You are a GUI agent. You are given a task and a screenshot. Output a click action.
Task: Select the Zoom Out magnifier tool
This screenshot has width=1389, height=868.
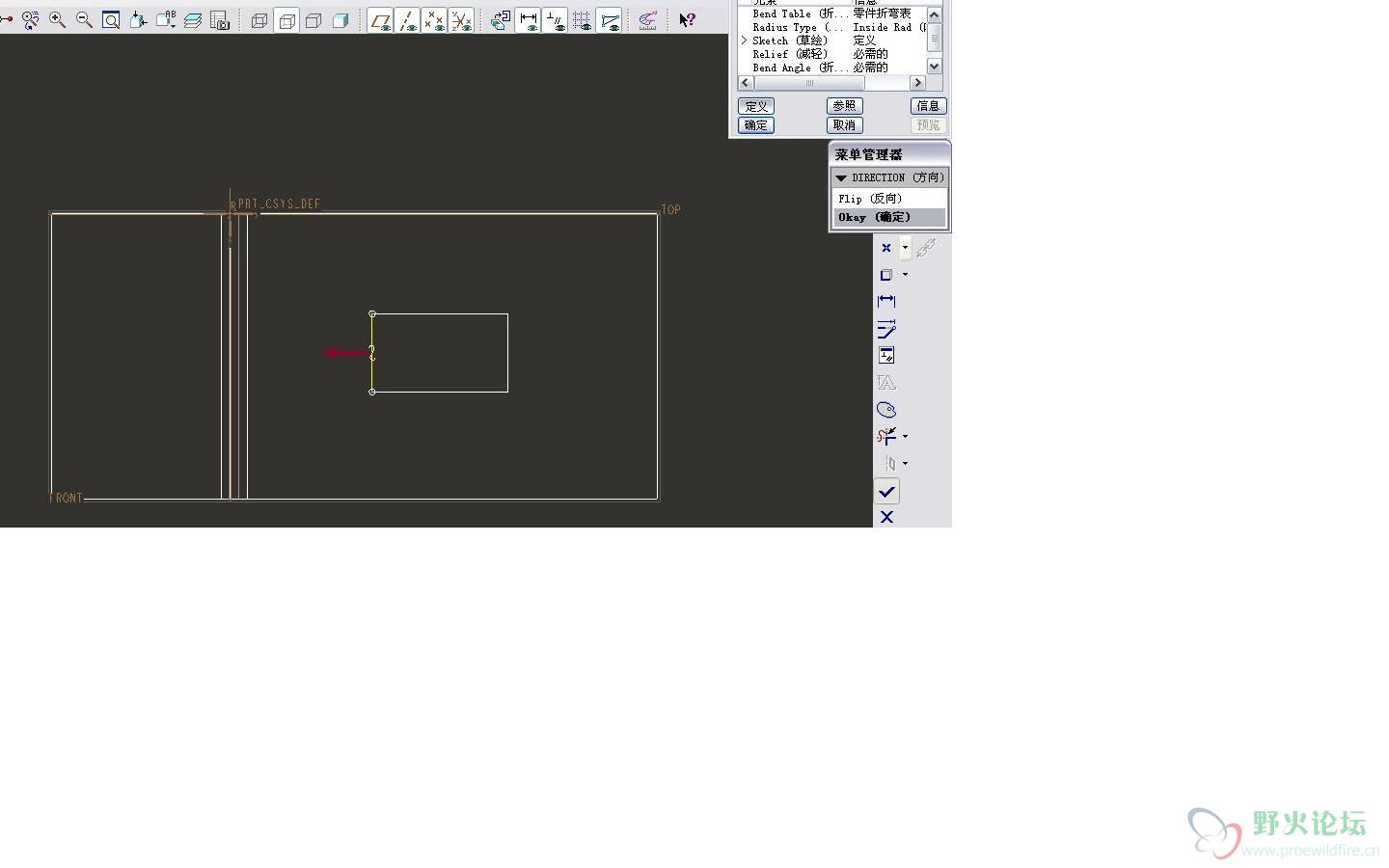click(84, 19)
